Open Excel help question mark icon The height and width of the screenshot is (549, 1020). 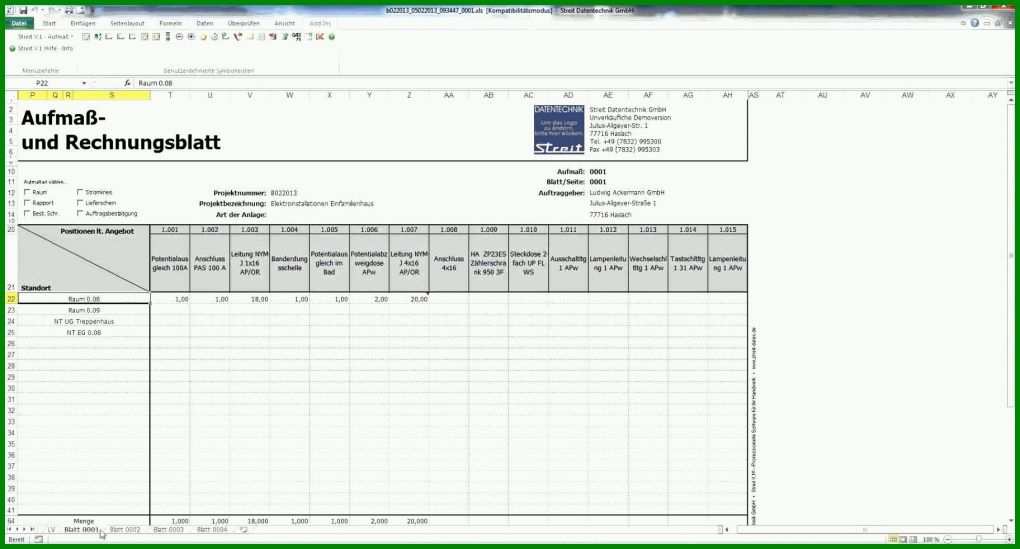[974, 23]
